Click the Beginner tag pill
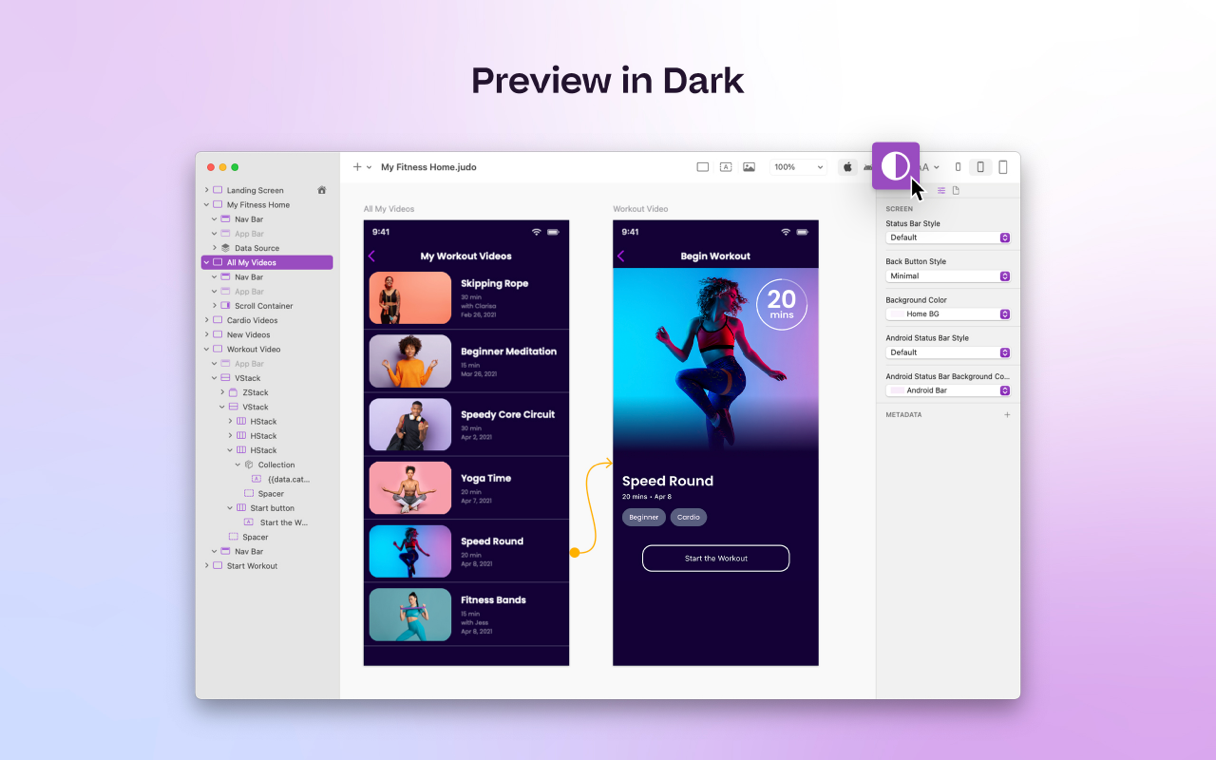1216x760 pixels. pyautogui.click(x=644, y=517)
